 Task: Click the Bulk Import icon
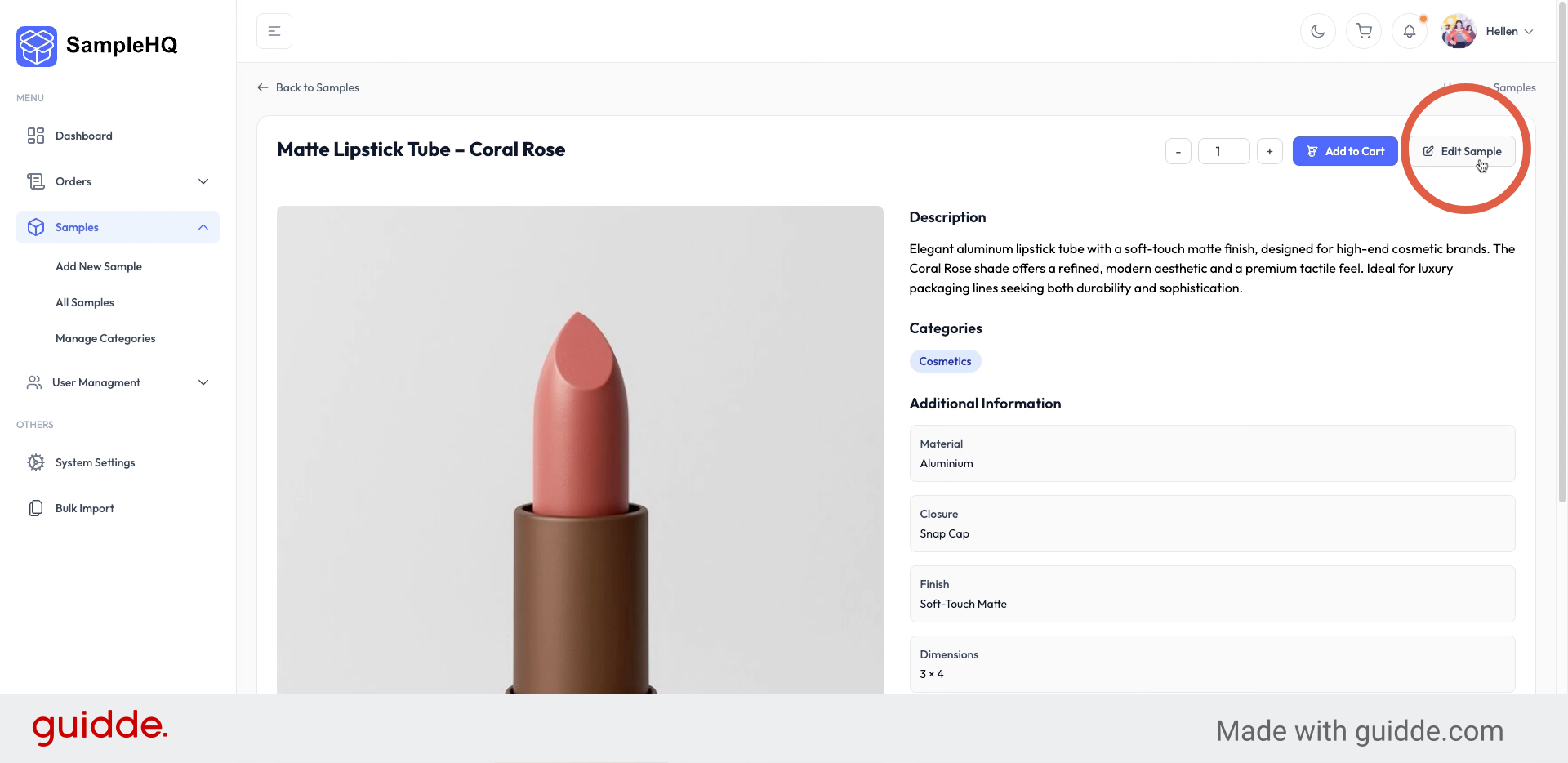click(x=36, y=508)
